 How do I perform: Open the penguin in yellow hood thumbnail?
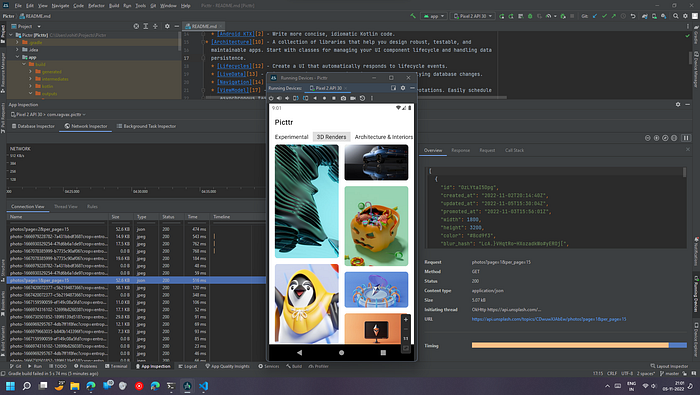(x=307, y=304)
